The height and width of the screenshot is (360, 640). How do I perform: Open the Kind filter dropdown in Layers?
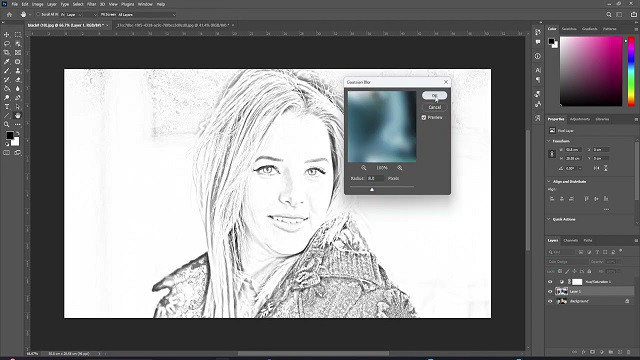pyautogui.click(x=562, y=252)
